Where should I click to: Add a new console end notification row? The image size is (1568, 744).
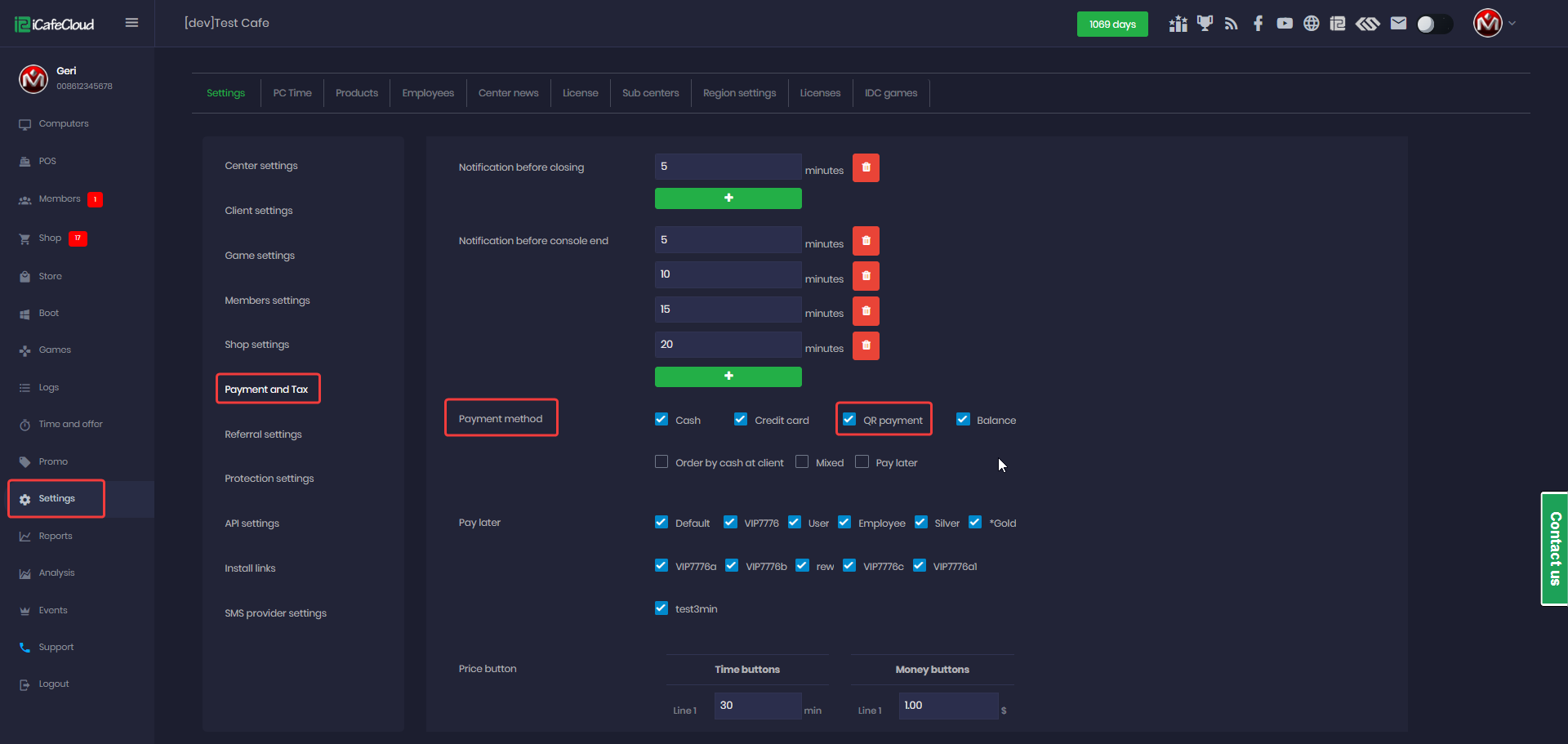coord(728,376)
